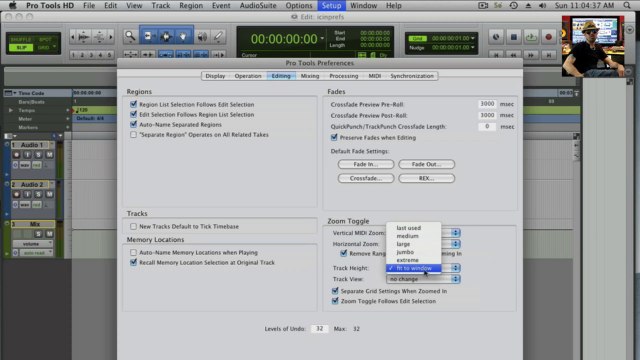Mute the Mix track

point(49,234)
